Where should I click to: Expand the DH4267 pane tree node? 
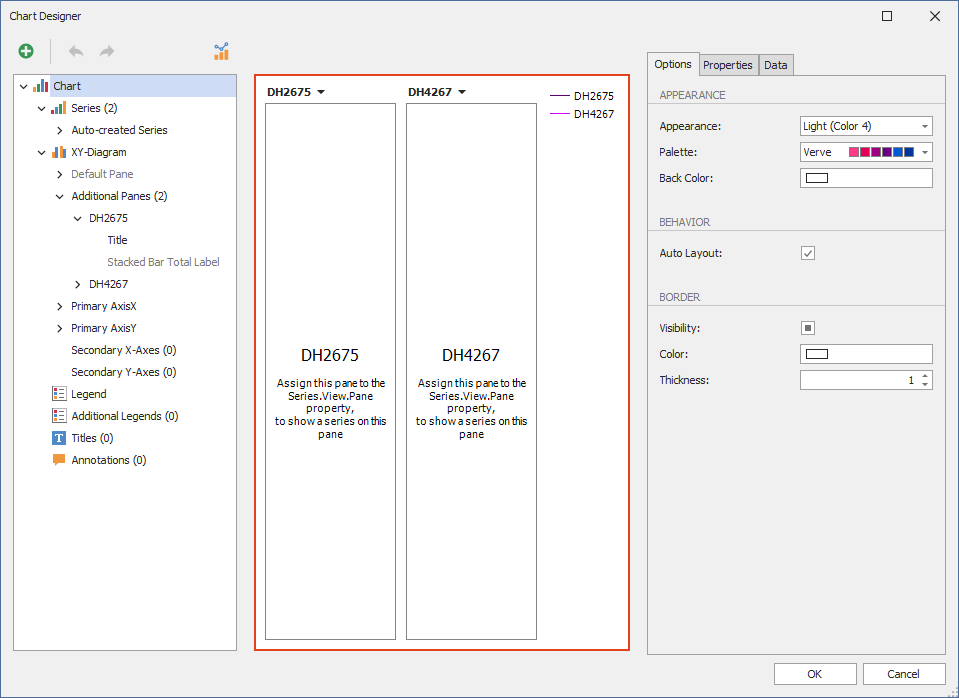coord(78,284)
